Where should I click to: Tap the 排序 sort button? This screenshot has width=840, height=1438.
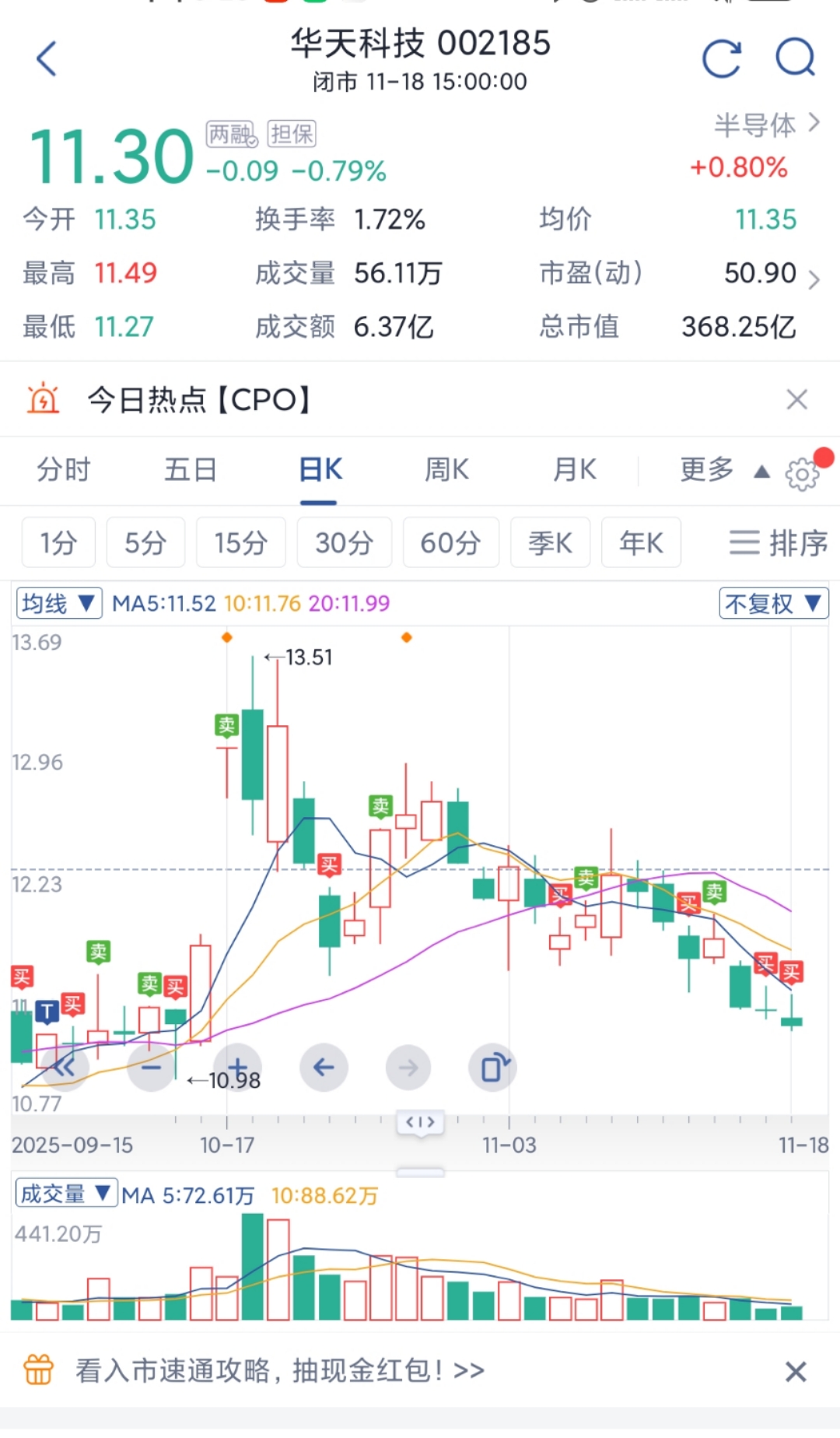[x=778, y=542]
